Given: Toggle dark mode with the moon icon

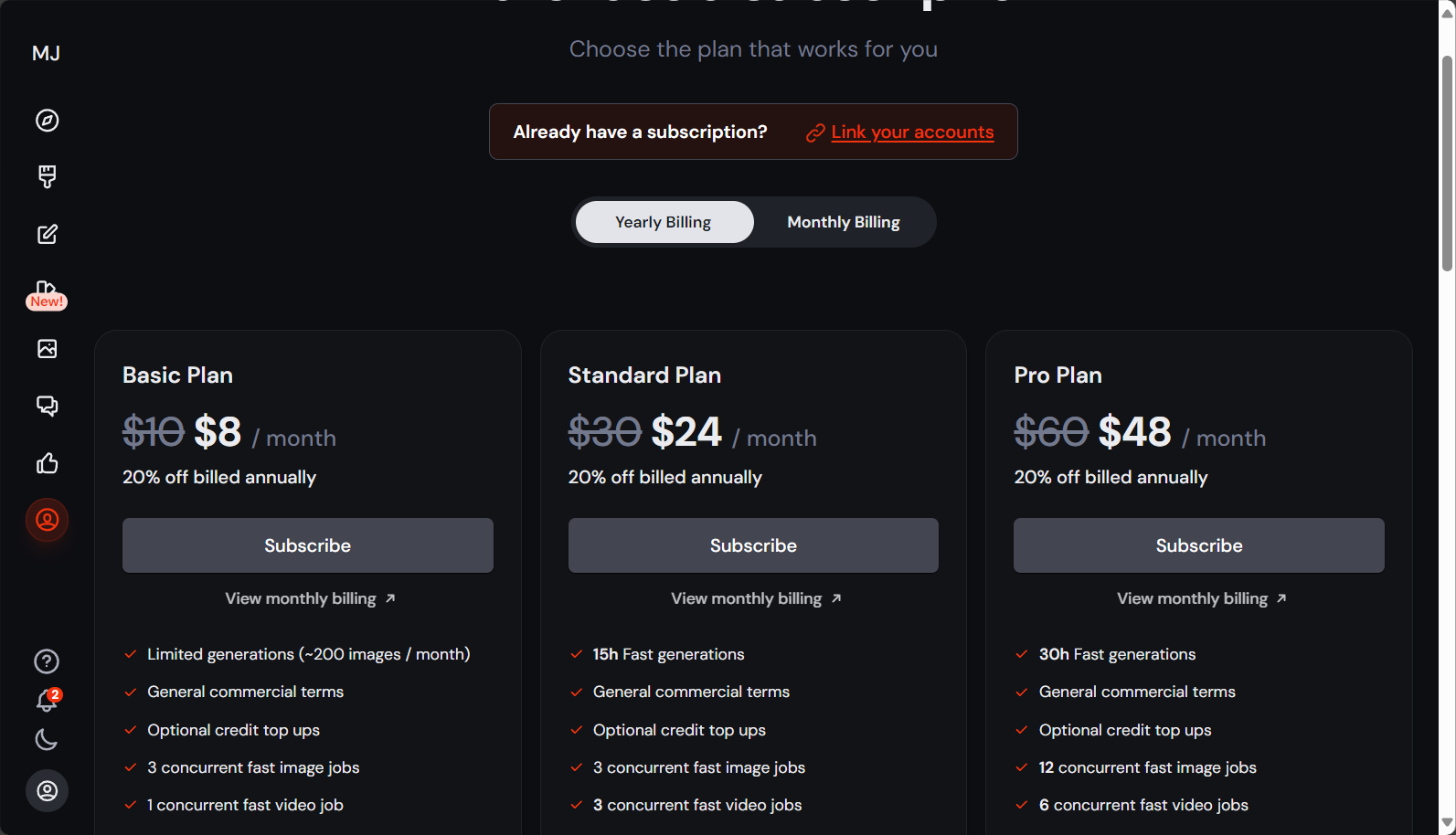Looking at the screenshot, I should 47,739.
